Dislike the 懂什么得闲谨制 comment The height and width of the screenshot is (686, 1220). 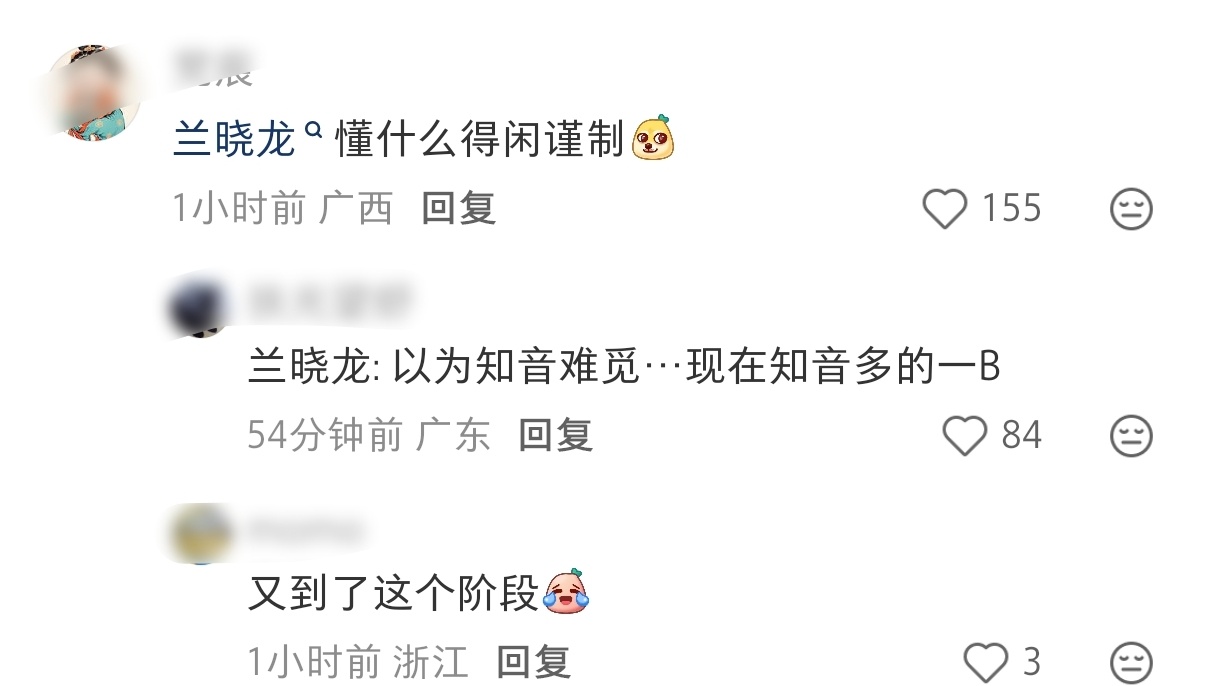(1132, 209)
